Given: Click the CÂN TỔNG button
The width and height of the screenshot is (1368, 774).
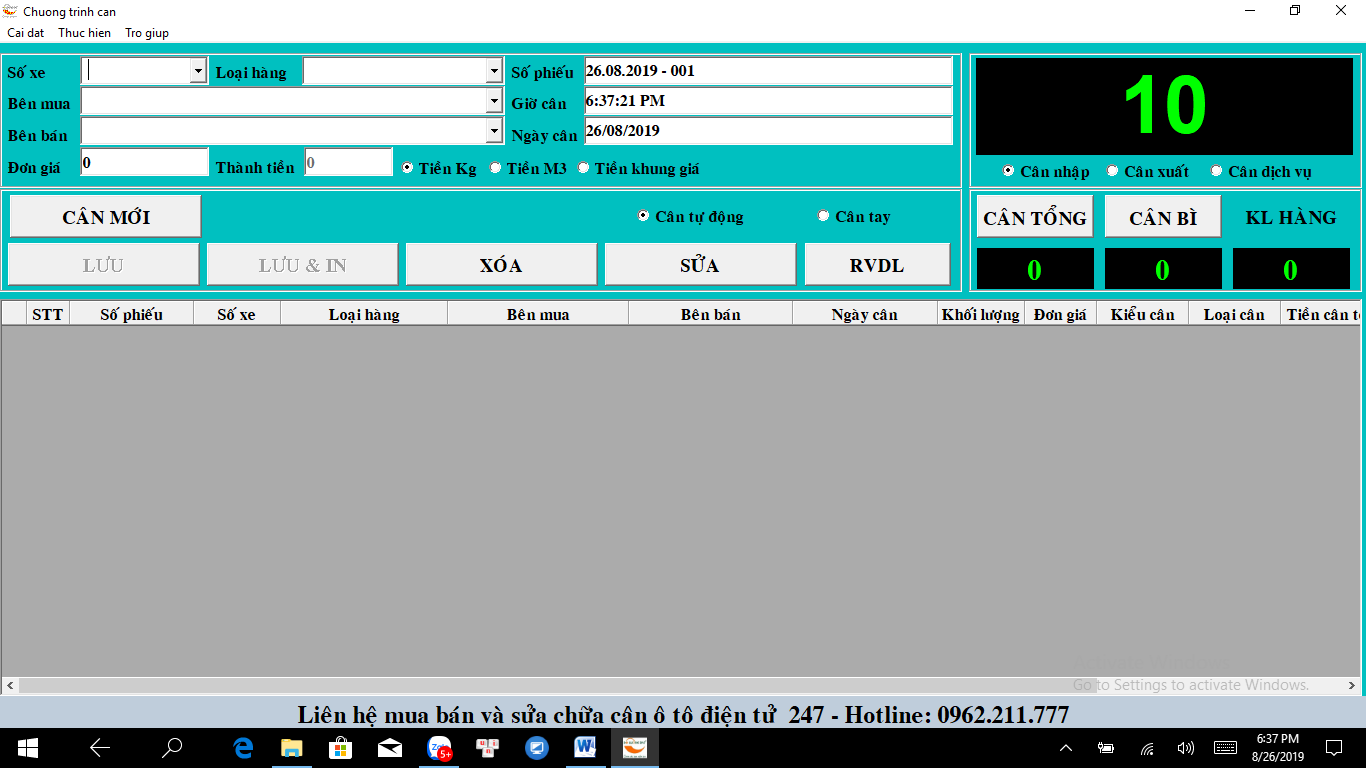Looking at the screenshot, I should (x=1035, y=217).
